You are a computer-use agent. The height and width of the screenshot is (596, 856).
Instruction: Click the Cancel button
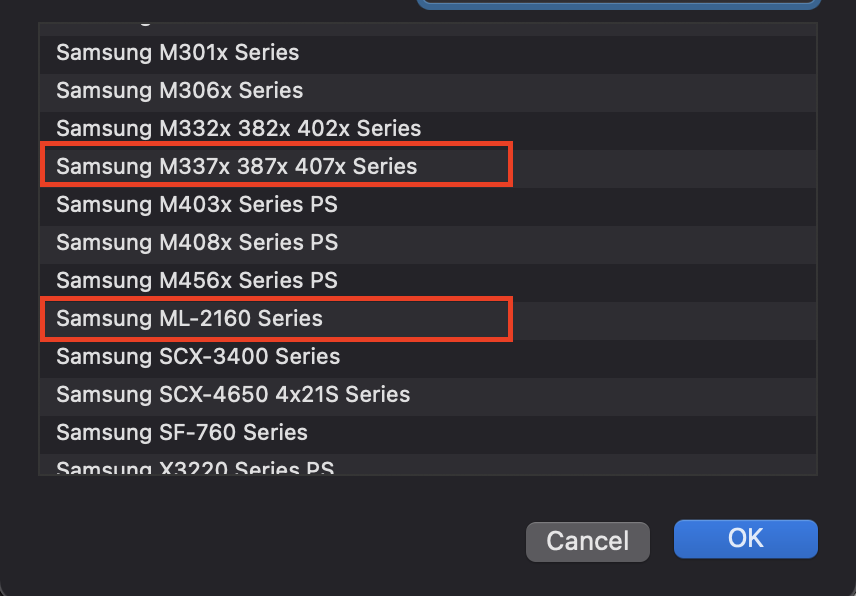pyautogui.click(x=588, y=541)
